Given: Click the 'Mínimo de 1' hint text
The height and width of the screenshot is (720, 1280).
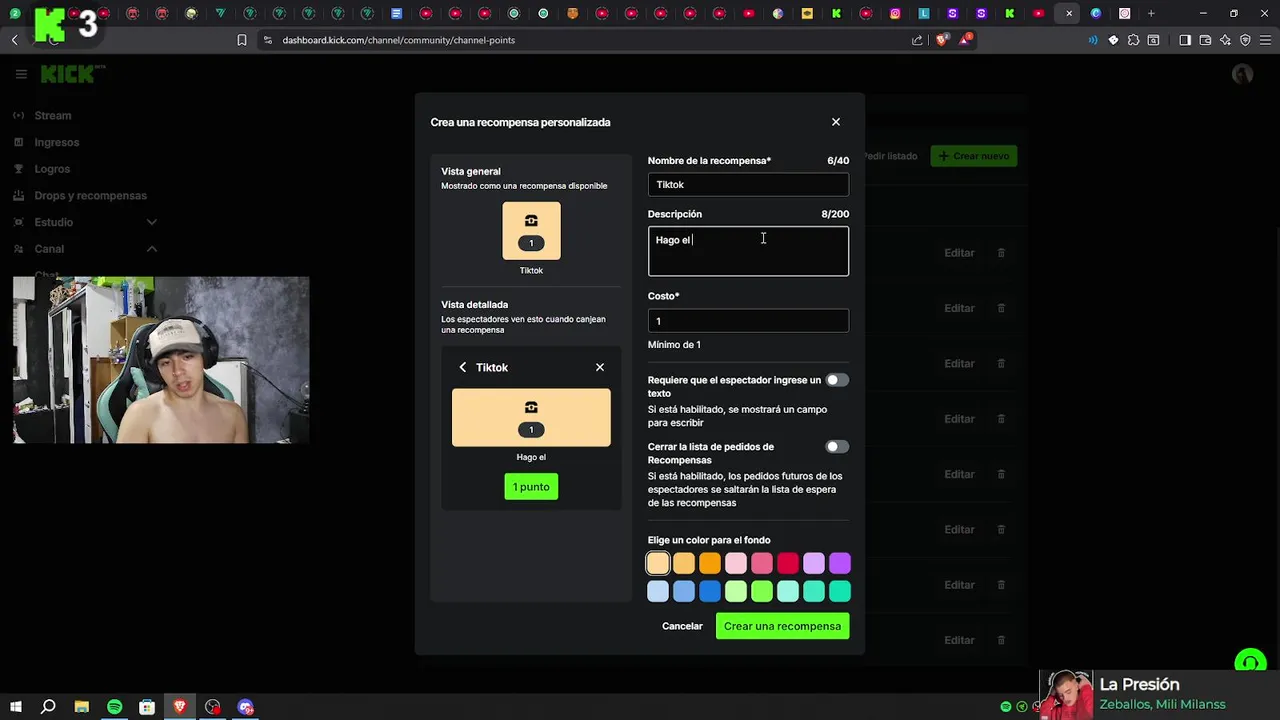Looking at the screenshot, I should 674,345.
